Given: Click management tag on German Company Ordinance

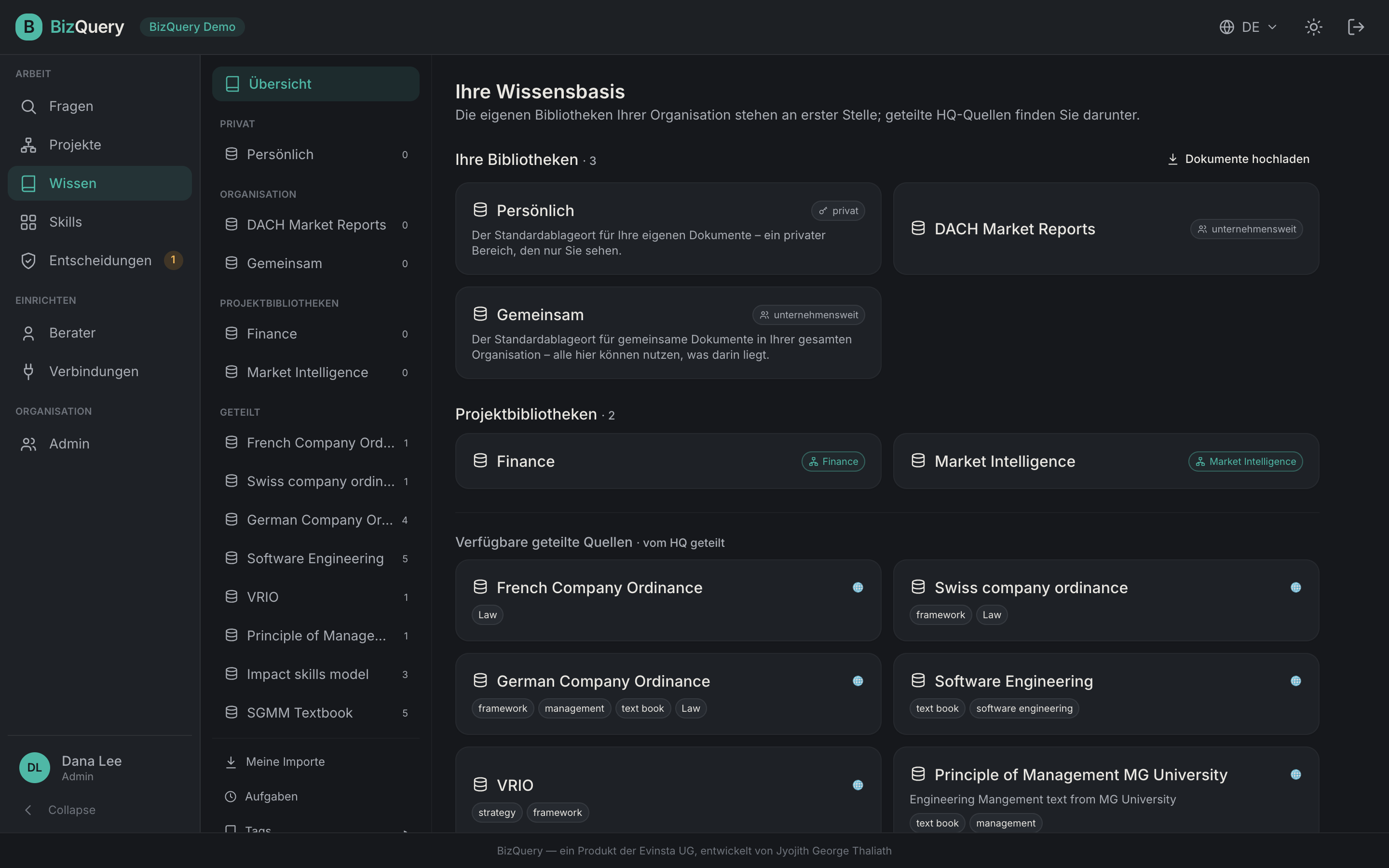Looking at the screenshot, I should click(x=574, y=708).
